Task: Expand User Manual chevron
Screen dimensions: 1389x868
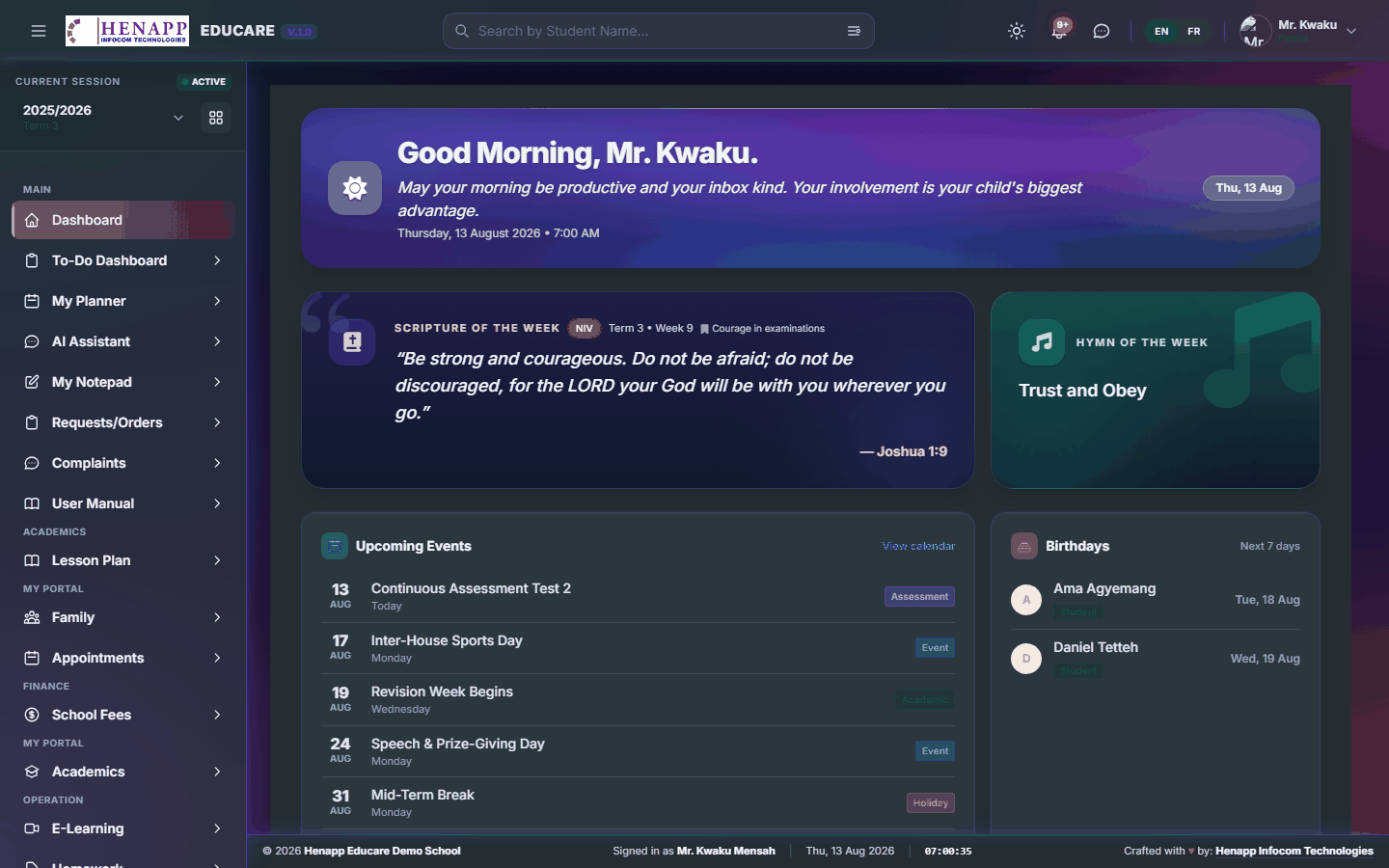Action: point(217,503)
